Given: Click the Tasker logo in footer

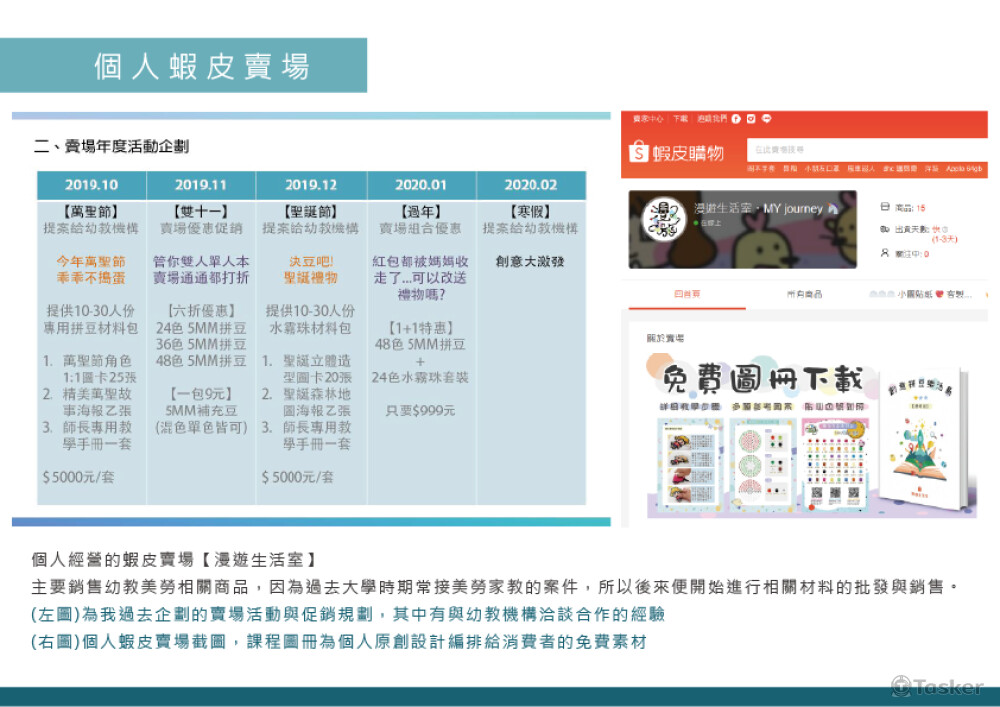Looking at the screenshot, I should pos(937,686).
